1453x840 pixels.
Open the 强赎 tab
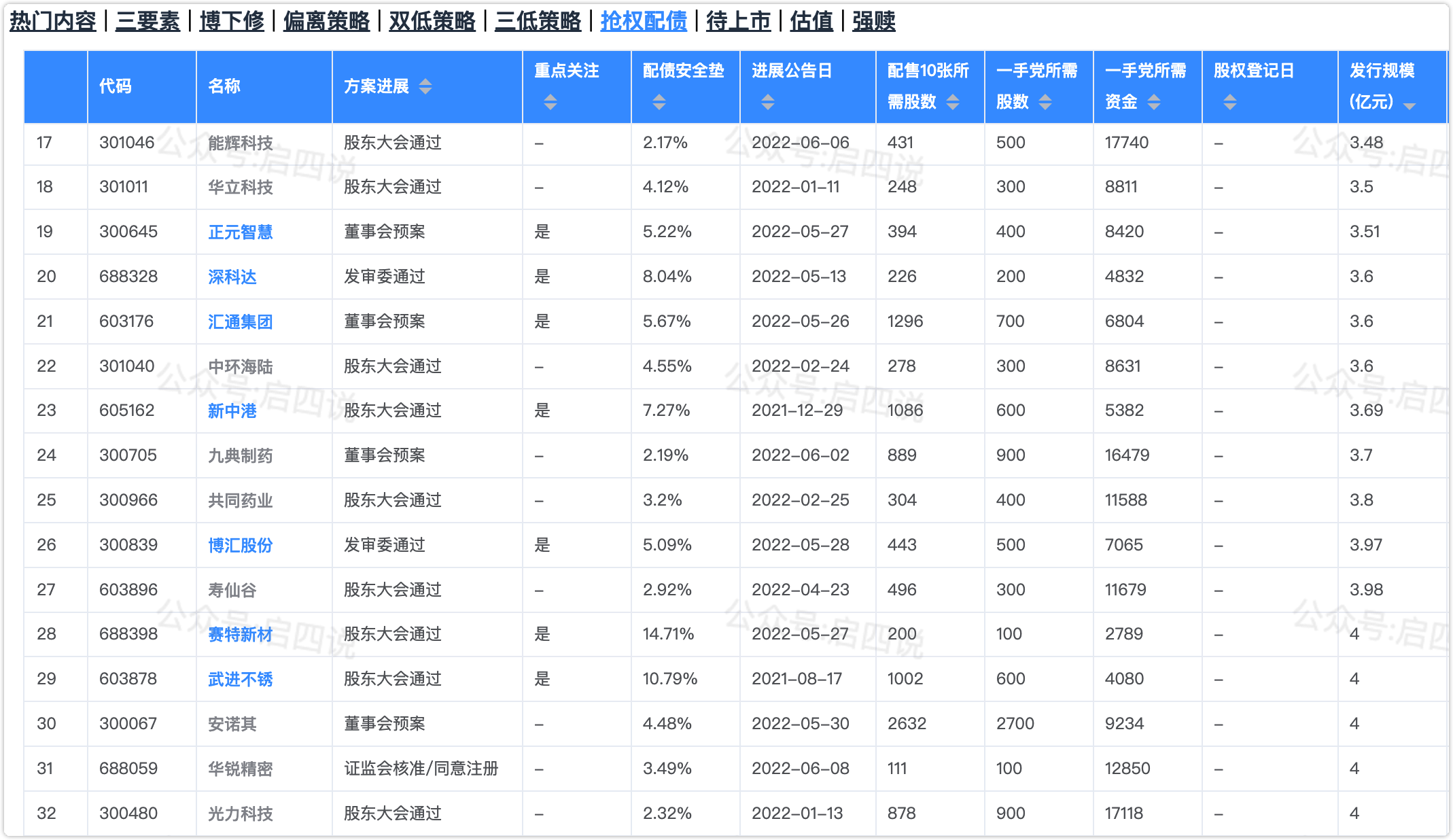click(x=873, y=22)
